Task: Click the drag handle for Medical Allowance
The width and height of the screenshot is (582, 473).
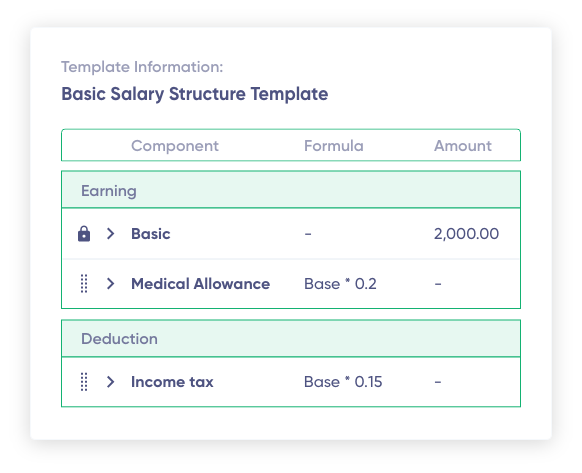Action: 84,284
